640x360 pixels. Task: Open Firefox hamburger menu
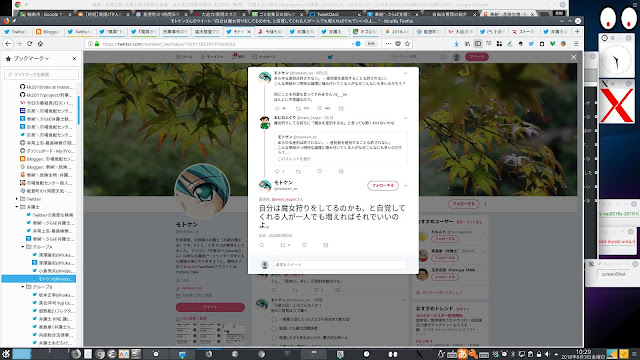[576, 44]
